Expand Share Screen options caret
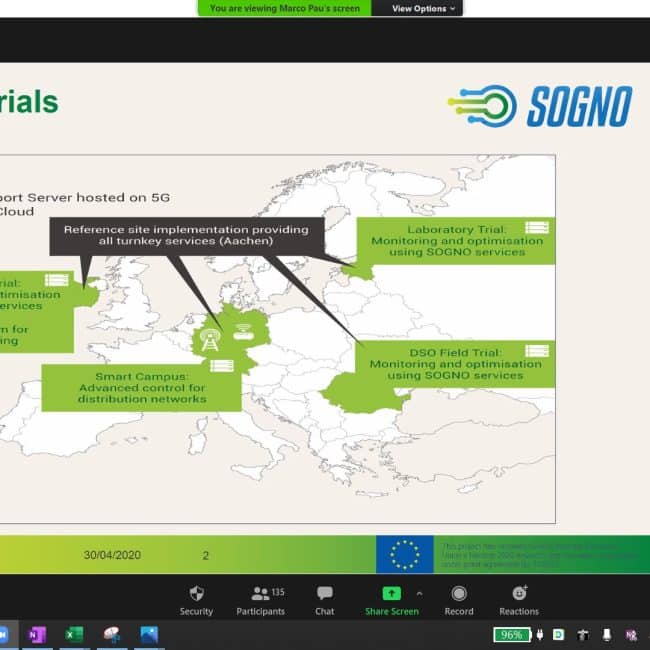This screenshot has width=650, height=650. click(x=419, y=594)
